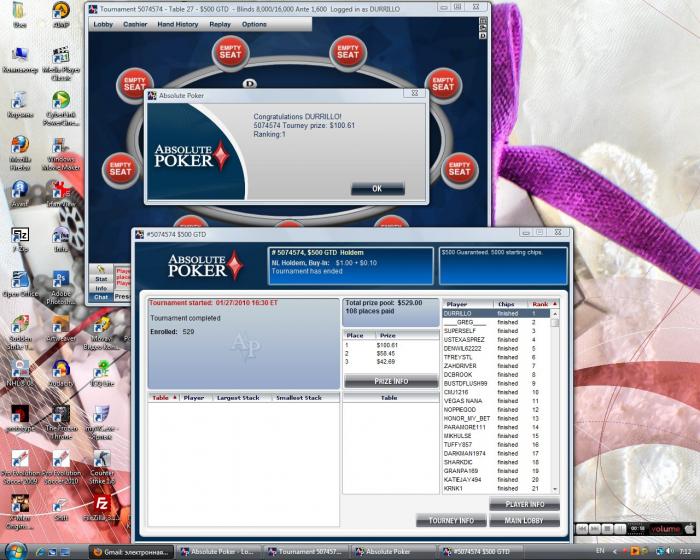The image size is (700, 560).
Task: Click the gadget's stop button
Action: pyautogui.click(x=607, y=529)
